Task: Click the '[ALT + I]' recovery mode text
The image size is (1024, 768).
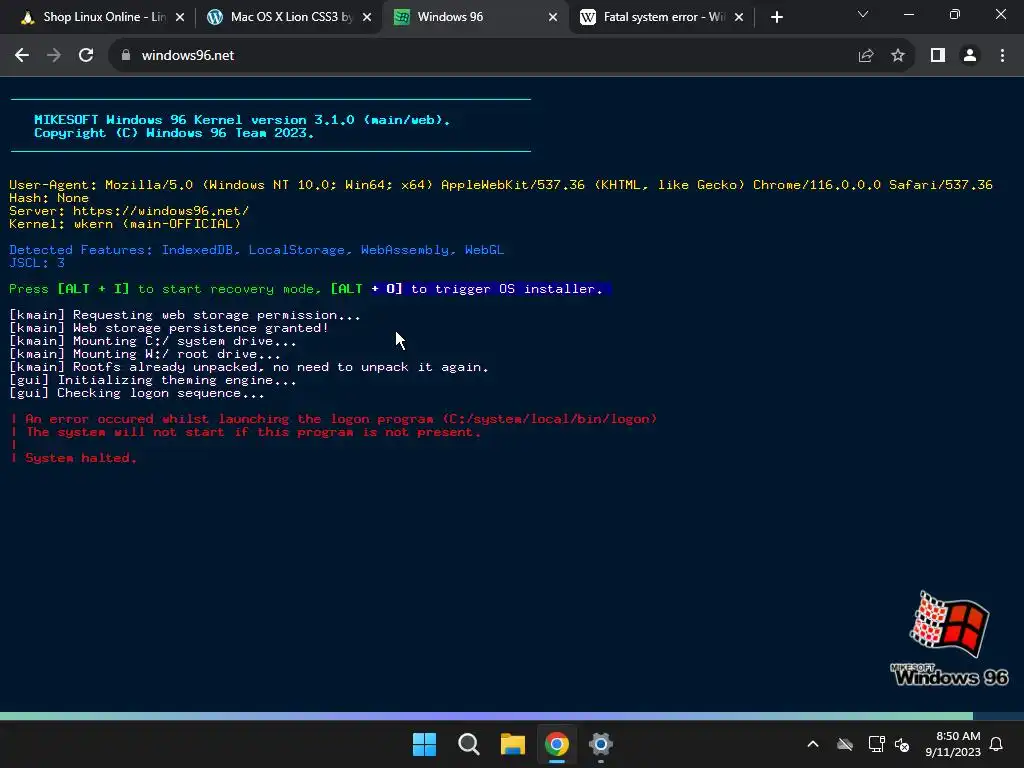Action: [93, 289]
